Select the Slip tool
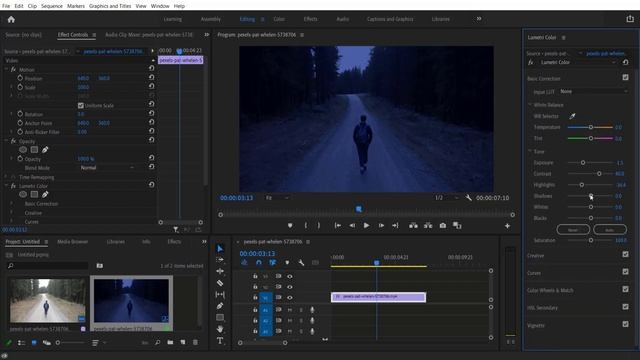Viewport: 640px width, 360px height. [220, 294]
